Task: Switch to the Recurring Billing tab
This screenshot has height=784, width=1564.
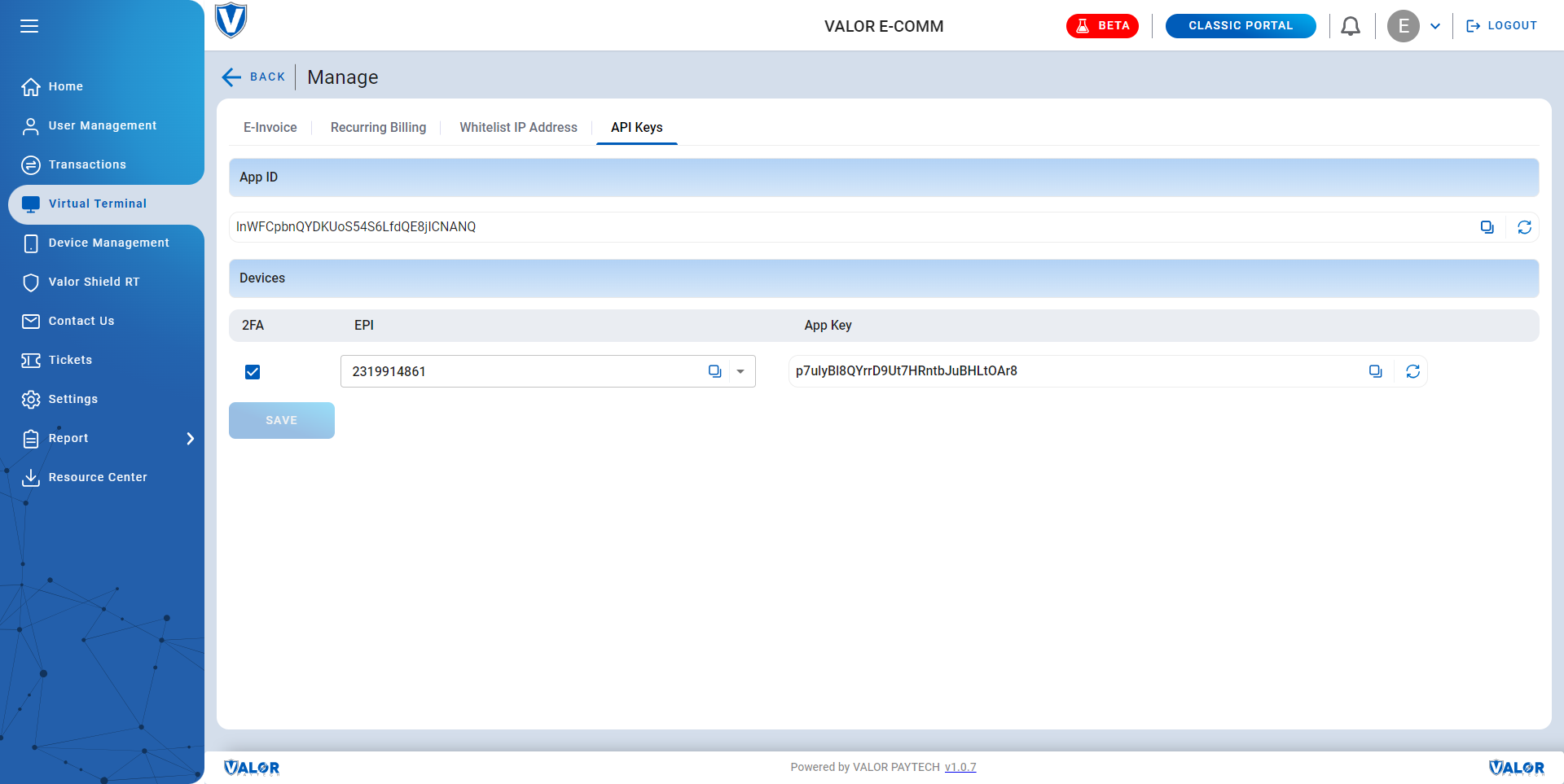Action: pyautogui.click(x=378, y=127)
